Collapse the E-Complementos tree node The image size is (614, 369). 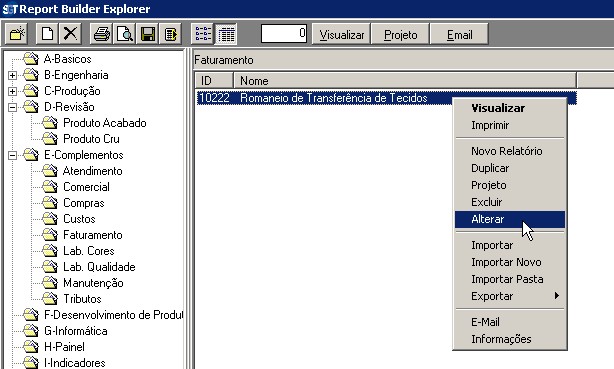coord(13,156)
